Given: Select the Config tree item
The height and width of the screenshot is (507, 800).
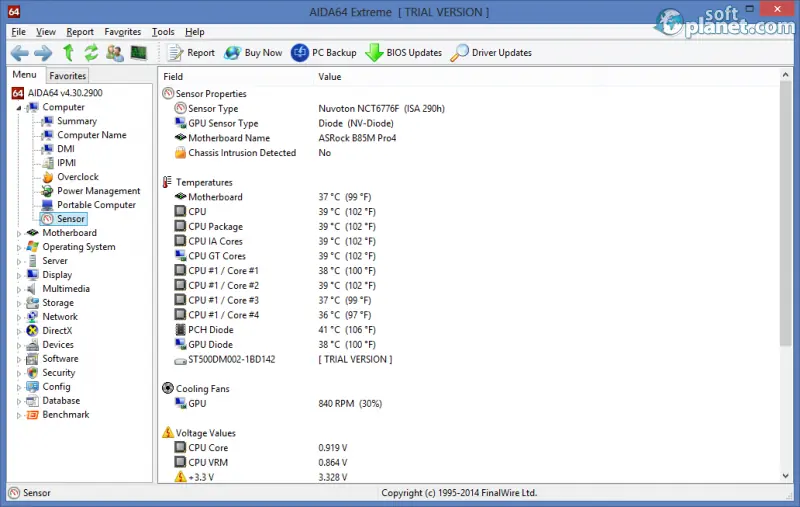Looking at the screenshot, I should coord(56,387).
